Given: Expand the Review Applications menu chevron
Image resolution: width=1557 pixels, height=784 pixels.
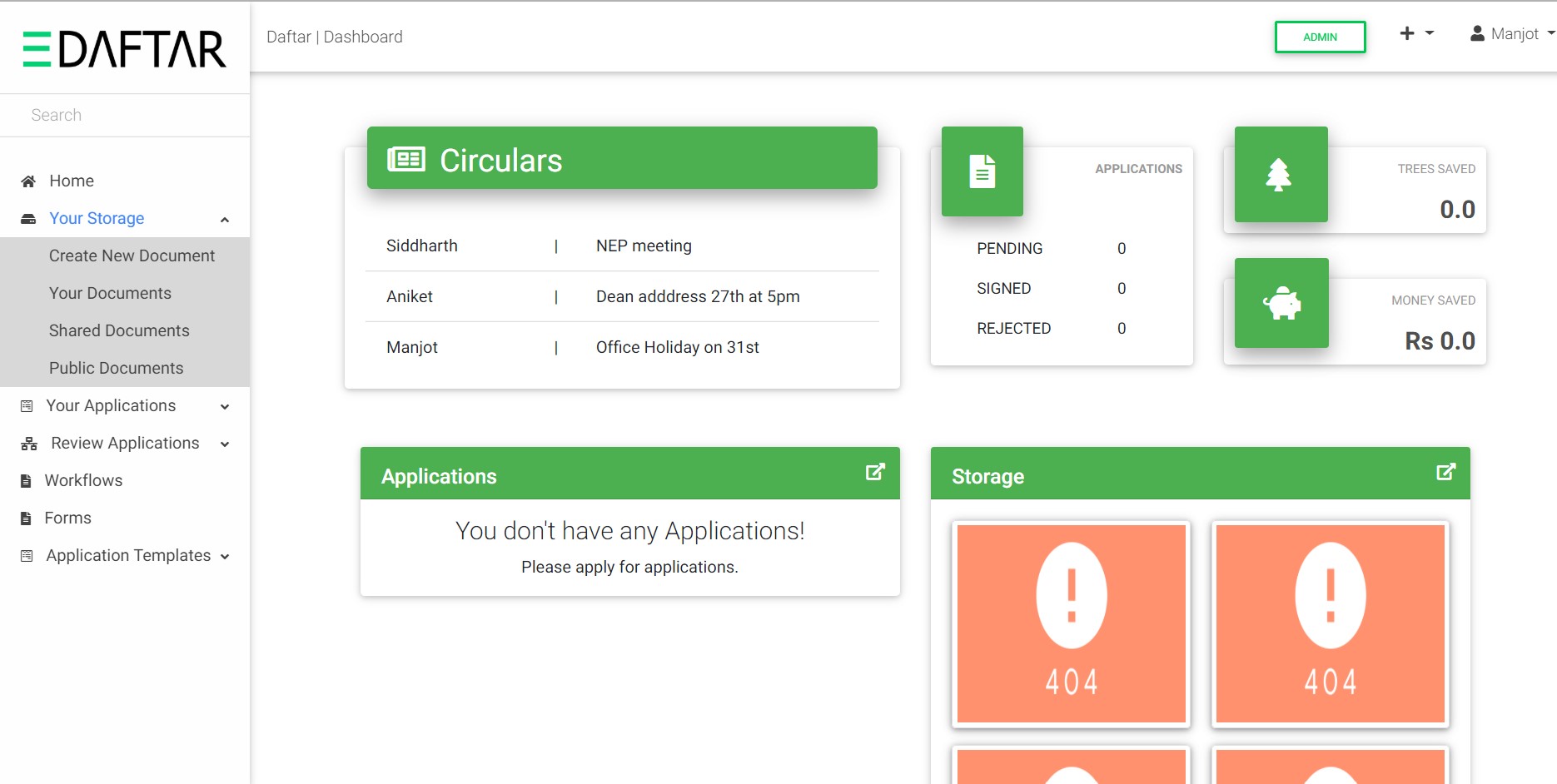Looking at the screenshot, I should [x=225, y=444].
